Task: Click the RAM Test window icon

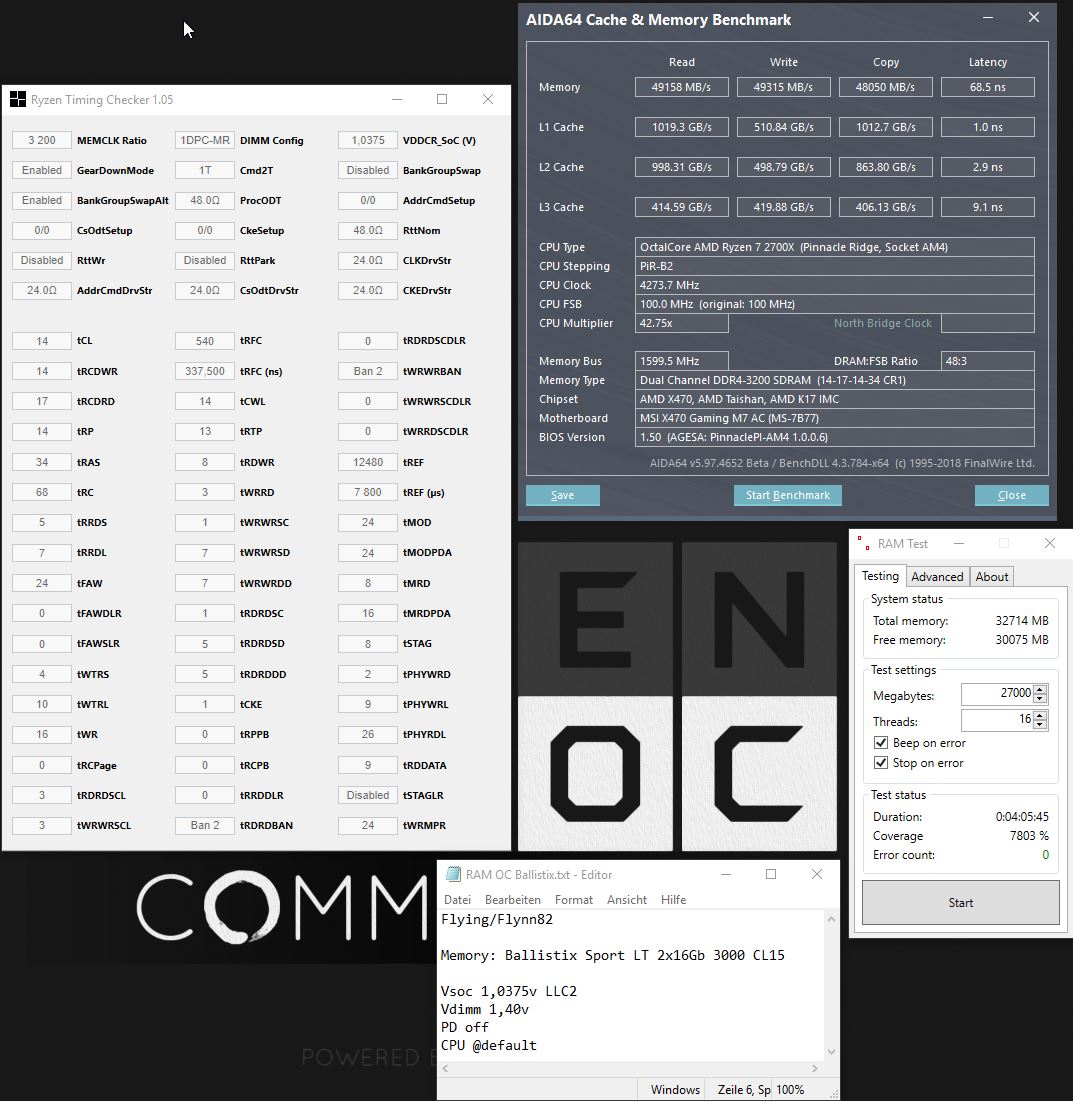Action: [x=863, y=543]
